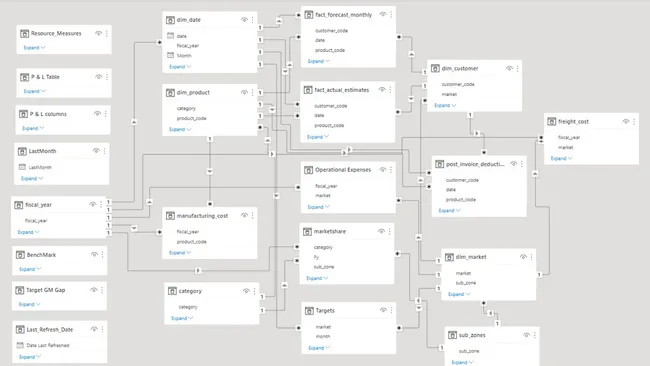Open more options for marketshare table
Screen dimensions: 650x366
pyautogui.click(x=390, y=231)
